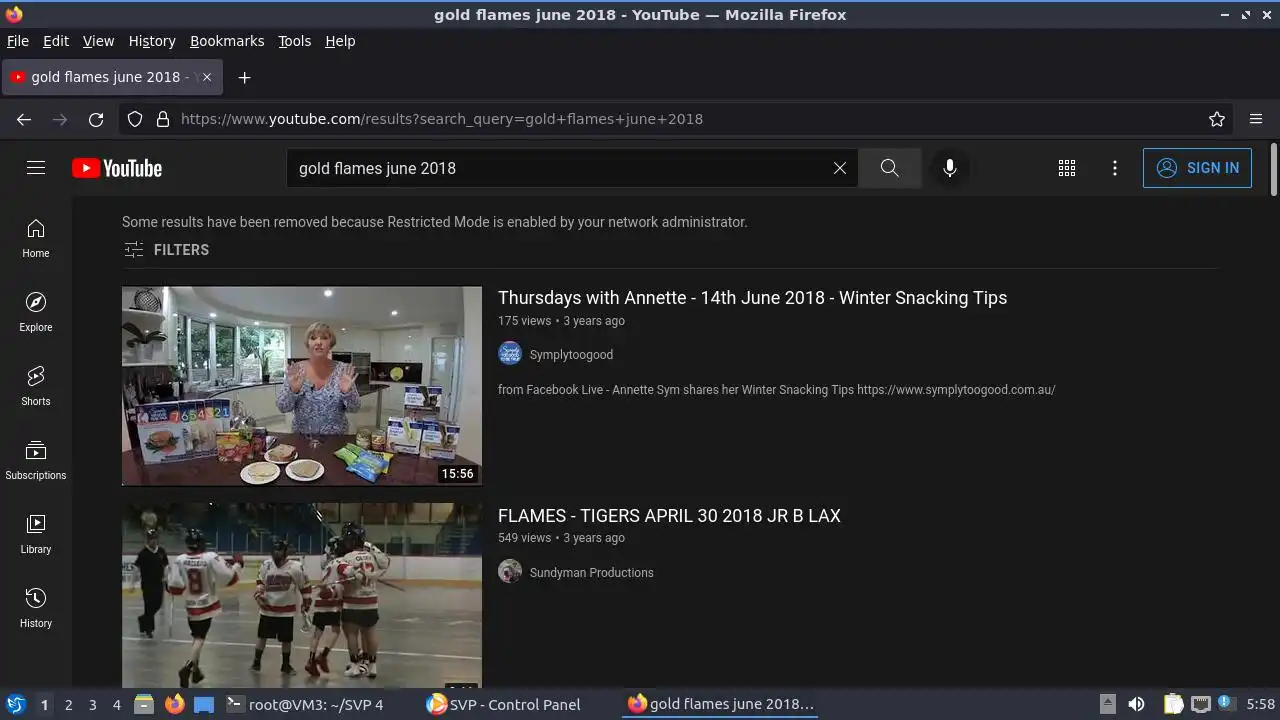The width and height of the screenshot is (1280, 720).
Task: Open the taskbar start menu icon
Action: coord(15,705)
